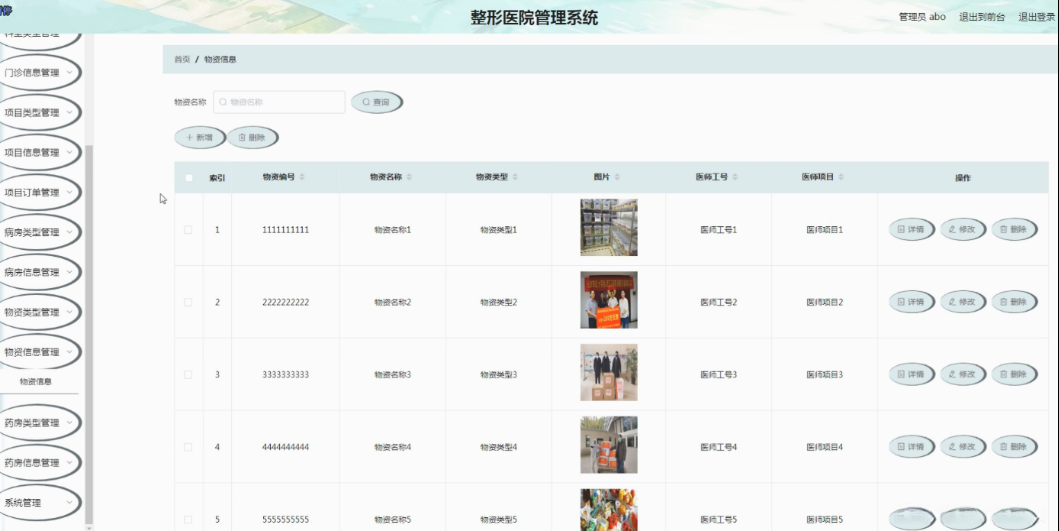This screenshot has height=531, width=1059.
Task: Toggle the select-all checkbox in table header
Action: (x=188, y=178)
